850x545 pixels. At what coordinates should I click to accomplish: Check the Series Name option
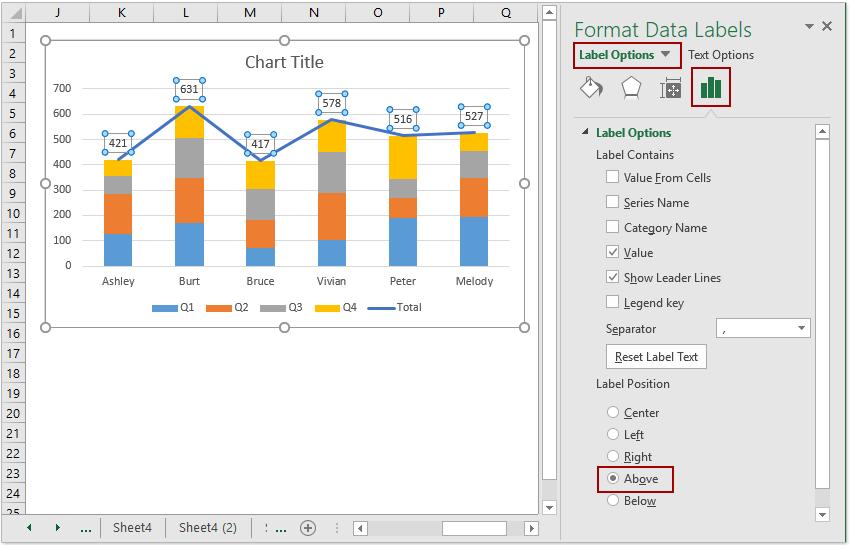[612, 202]
